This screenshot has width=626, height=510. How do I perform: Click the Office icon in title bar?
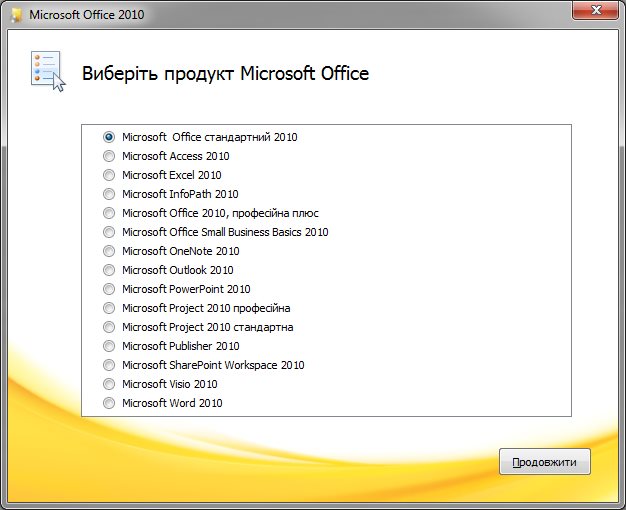click(16, 16)
